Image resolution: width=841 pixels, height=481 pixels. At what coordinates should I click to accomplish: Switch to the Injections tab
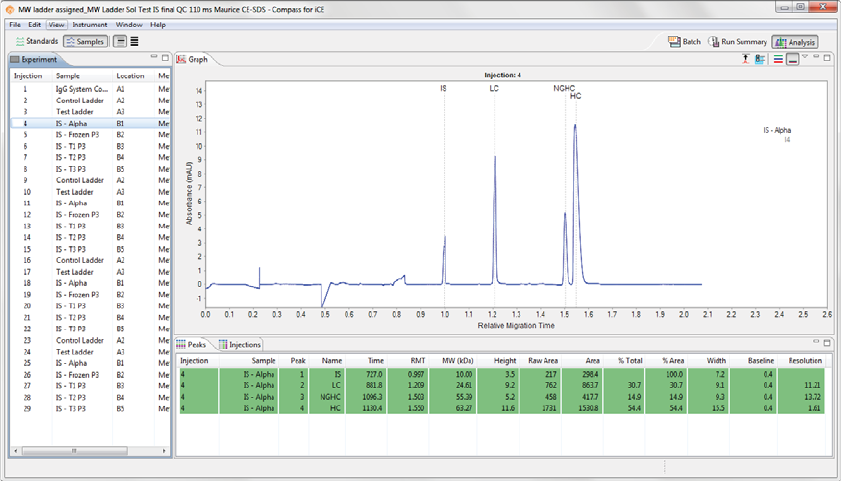pyautogui.click(x=240, y=345)
